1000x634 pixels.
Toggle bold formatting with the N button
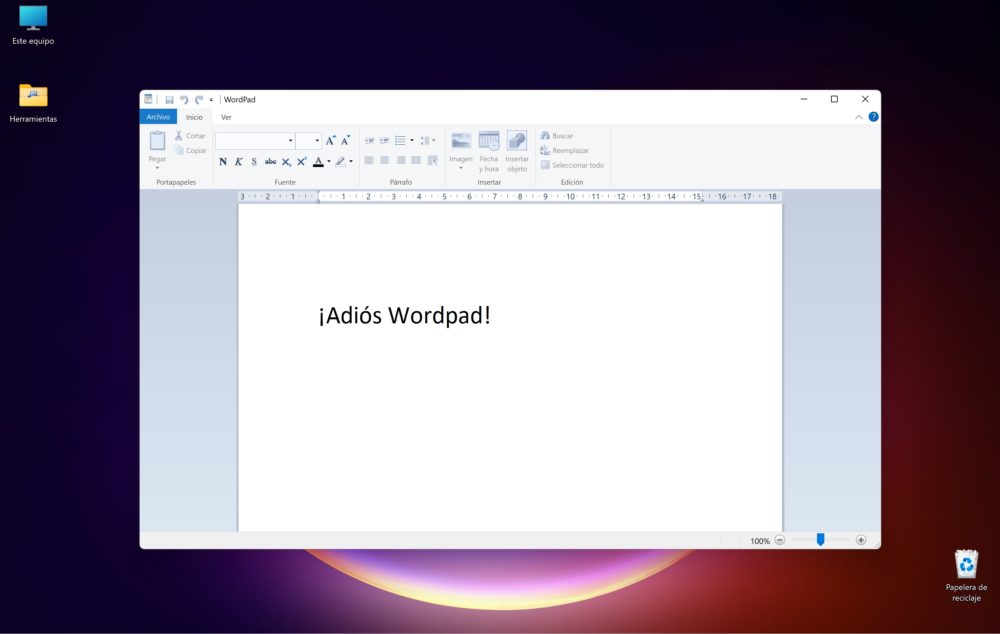pyautogui.click(x=223, y=161)
